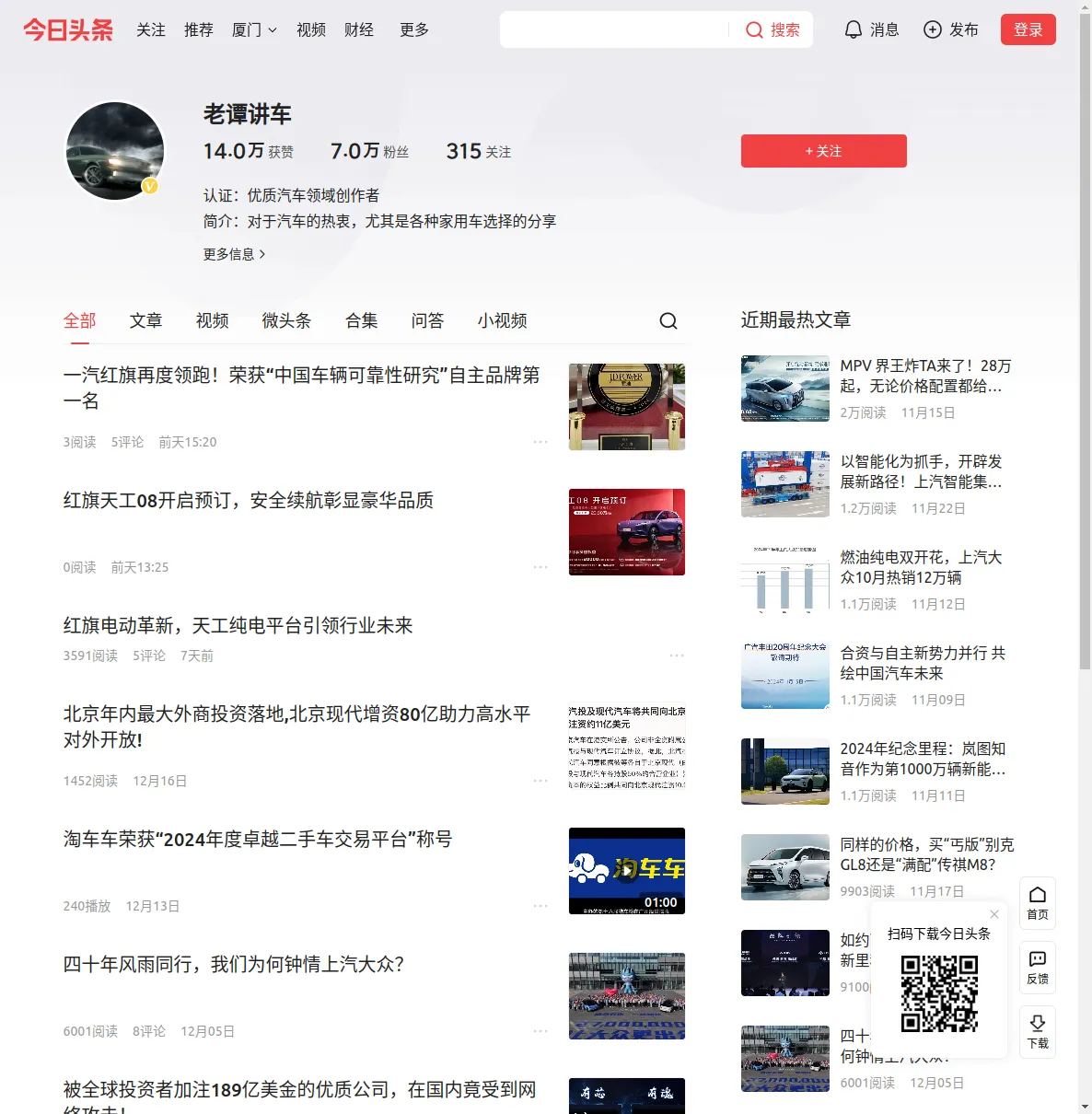Go to 首页 via floating home button

(1038, 903)
